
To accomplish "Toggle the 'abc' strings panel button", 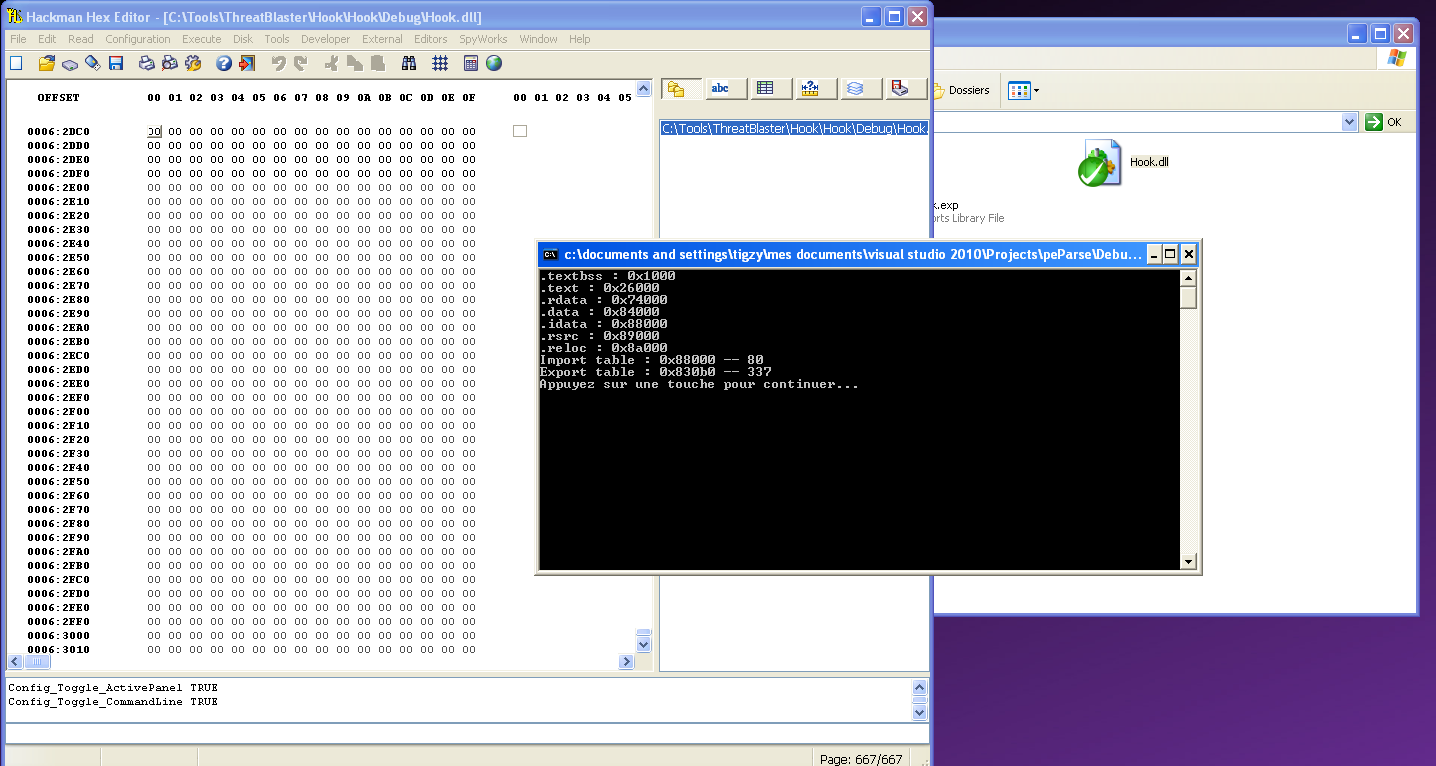I will pos(720,89).
